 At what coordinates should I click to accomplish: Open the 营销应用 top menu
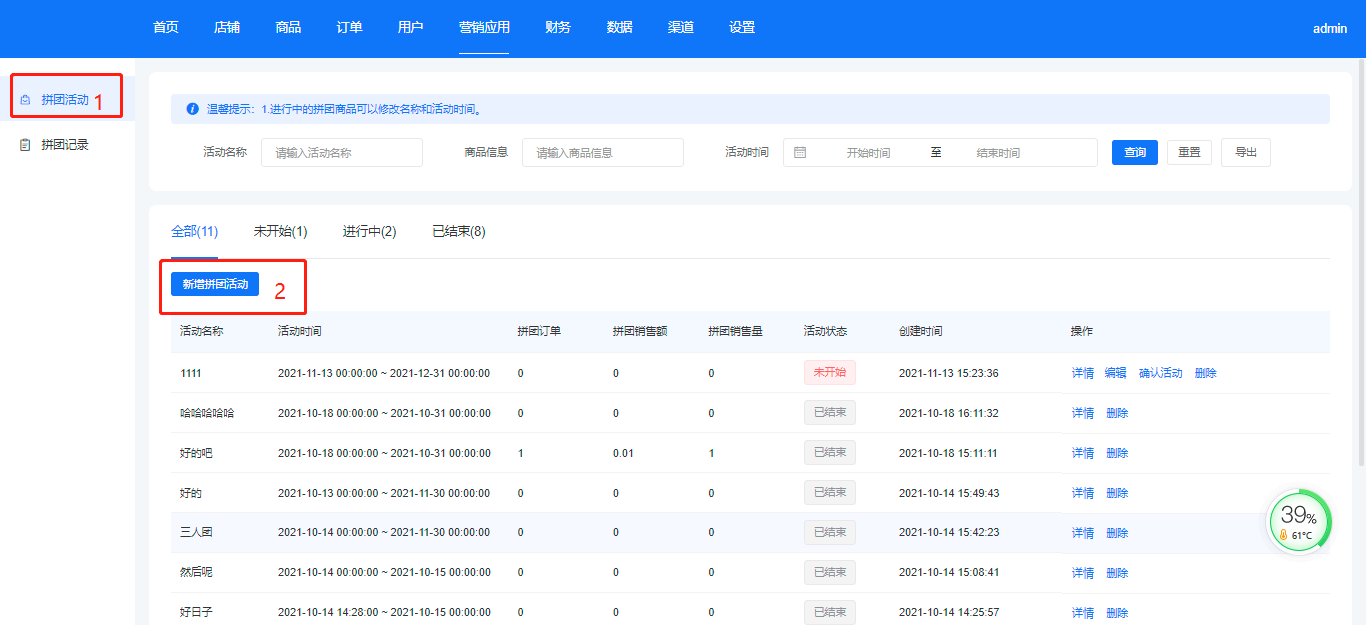click(484, 28)
